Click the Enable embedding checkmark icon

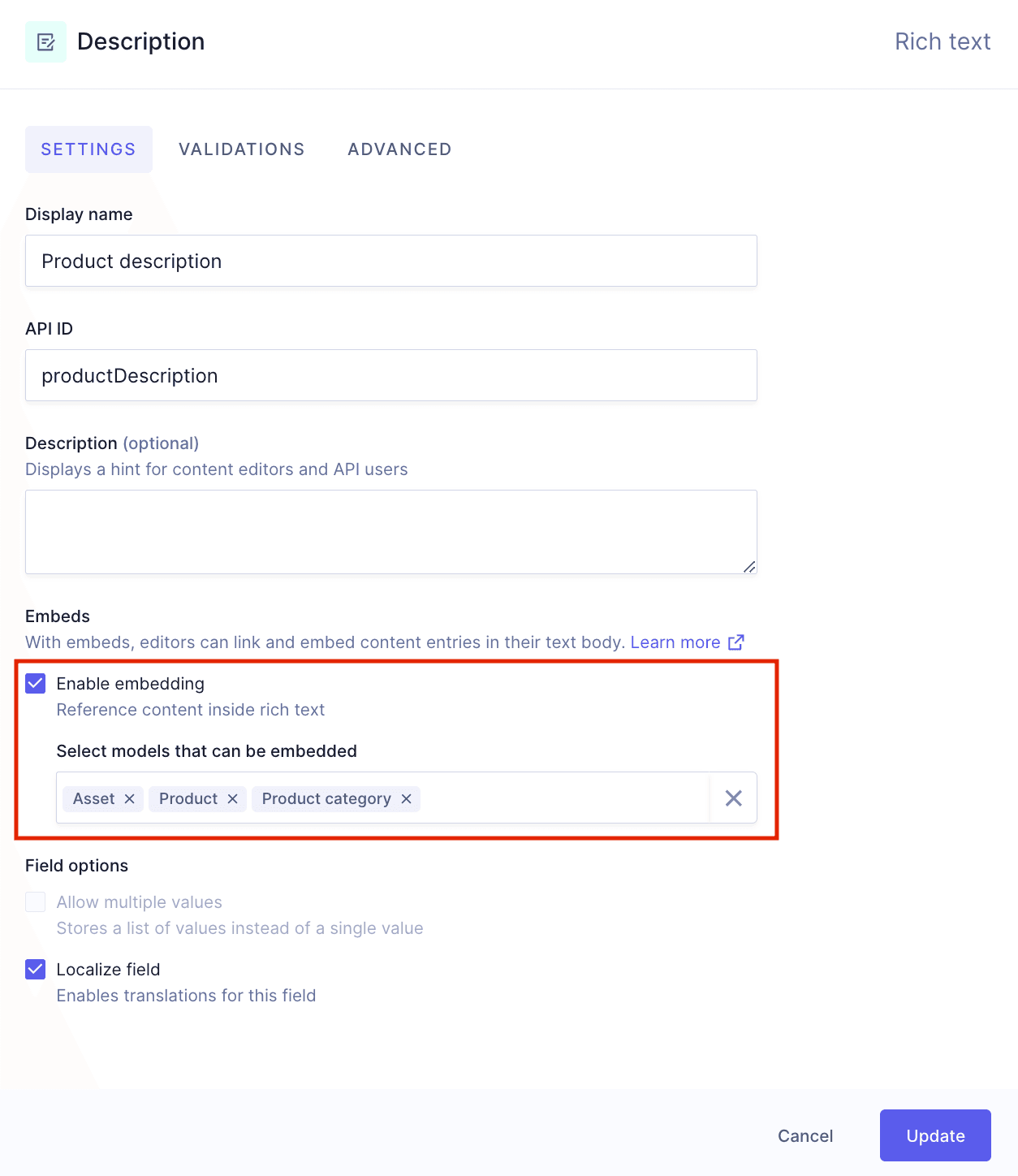click(35, 683)
